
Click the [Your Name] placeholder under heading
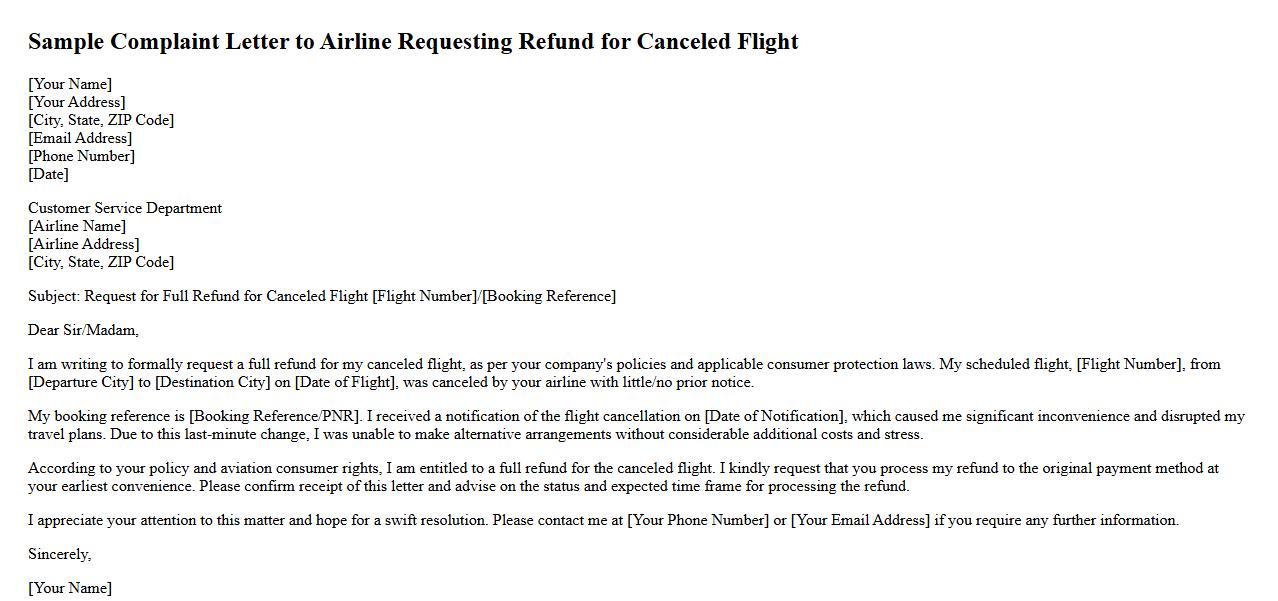tap(70, 84)
